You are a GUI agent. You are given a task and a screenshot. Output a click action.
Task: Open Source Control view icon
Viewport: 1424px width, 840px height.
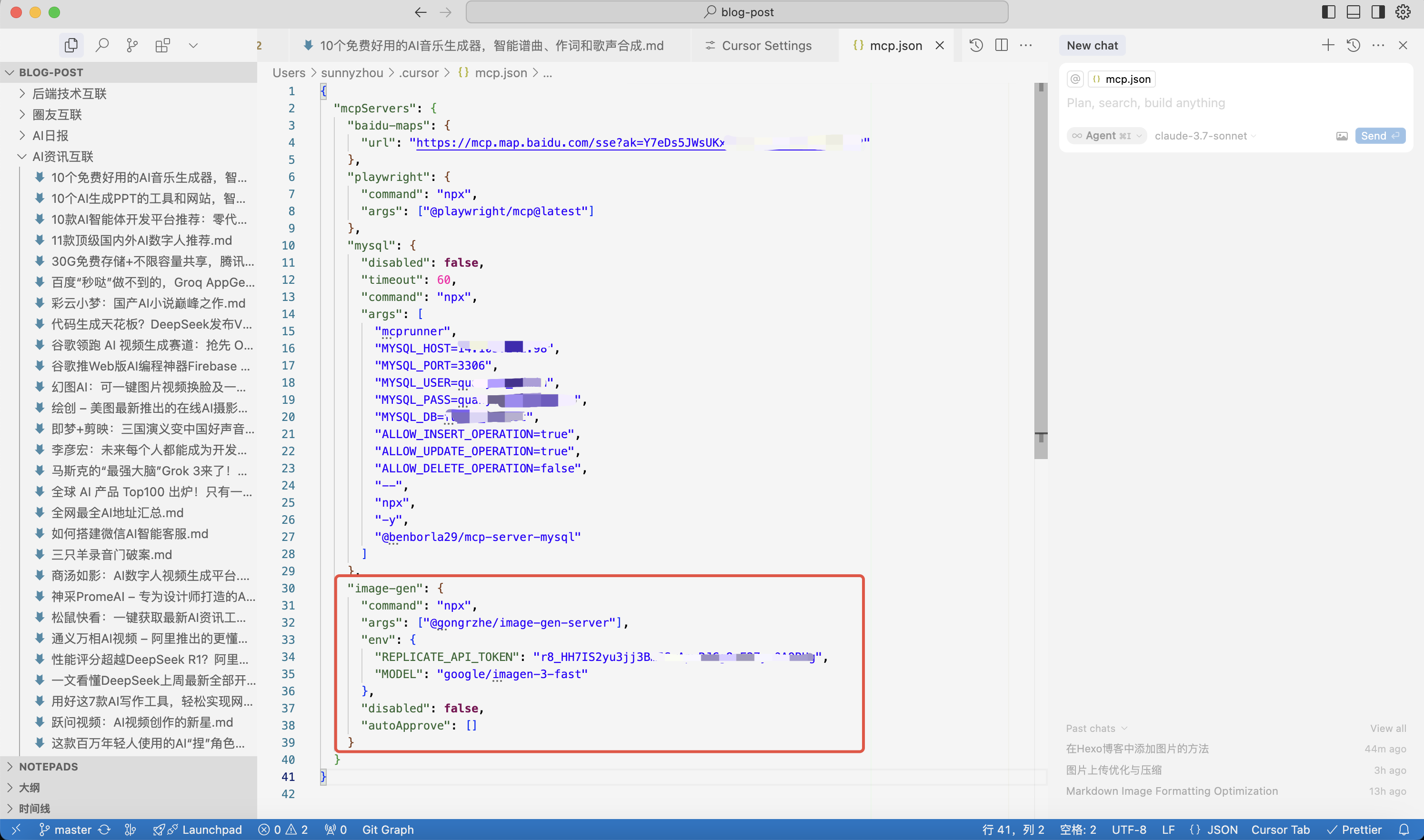(x=132, y=45)
